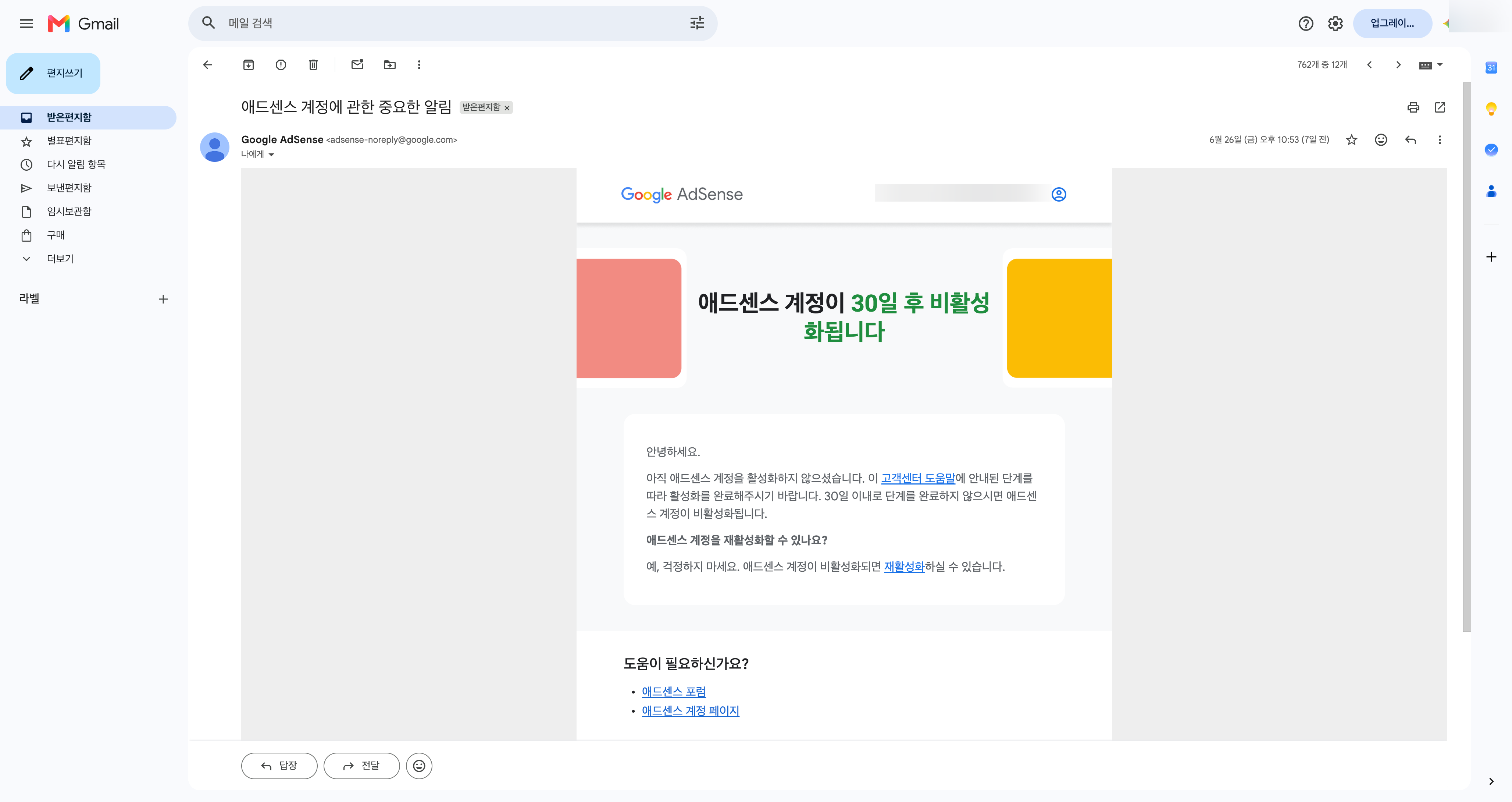Go to older email arrow
1512x802 pixels.
[1398, 65]
